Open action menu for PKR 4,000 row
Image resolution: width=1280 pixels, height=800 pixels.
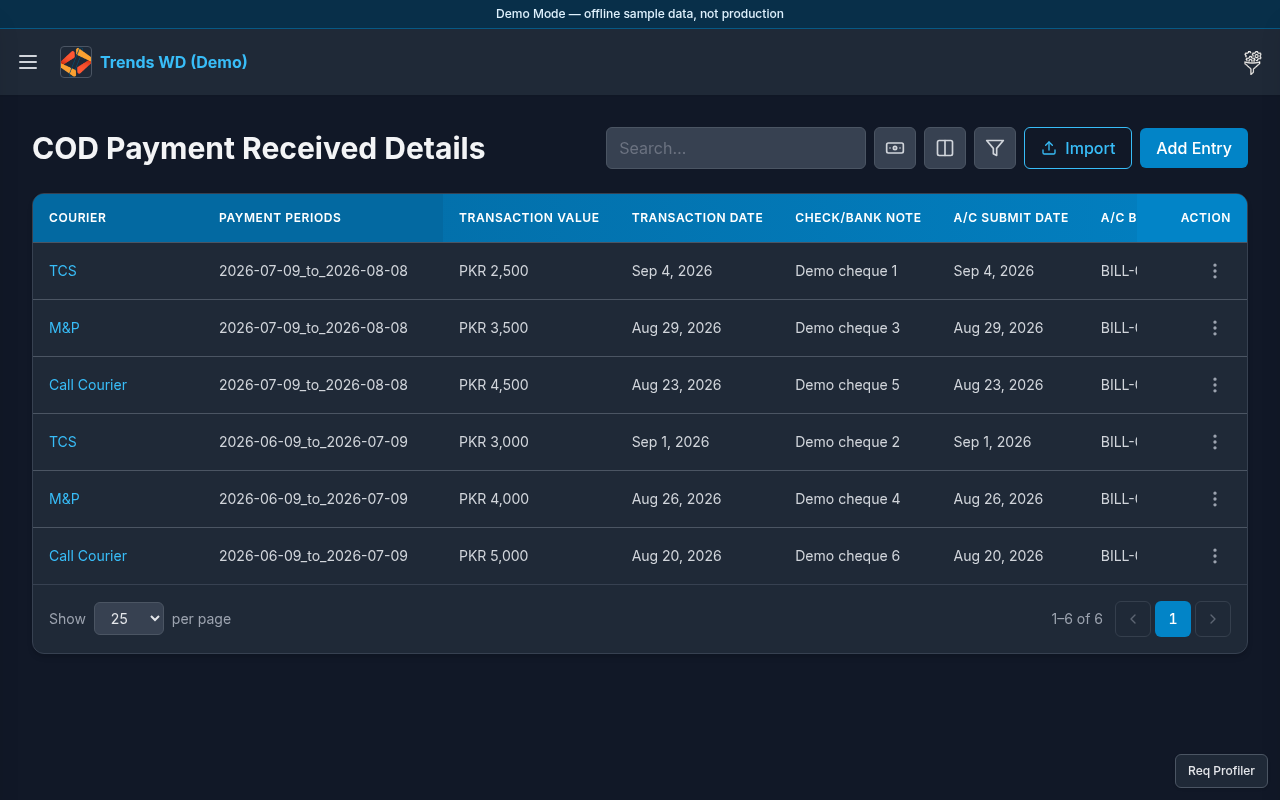[1215, 499]
